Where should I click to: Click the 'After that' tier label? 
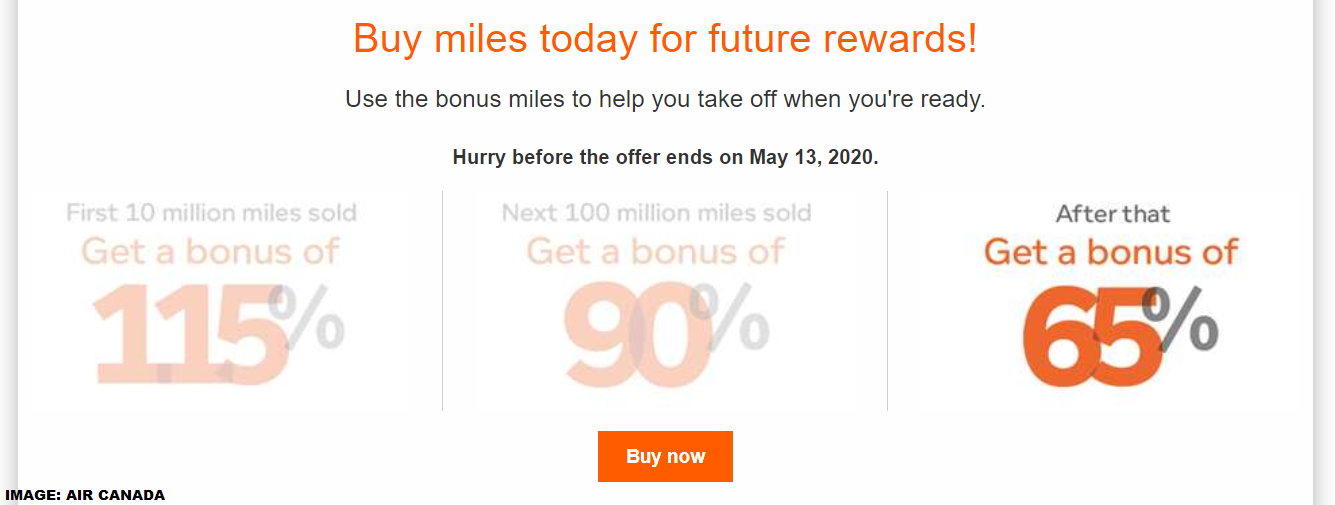1112,213
